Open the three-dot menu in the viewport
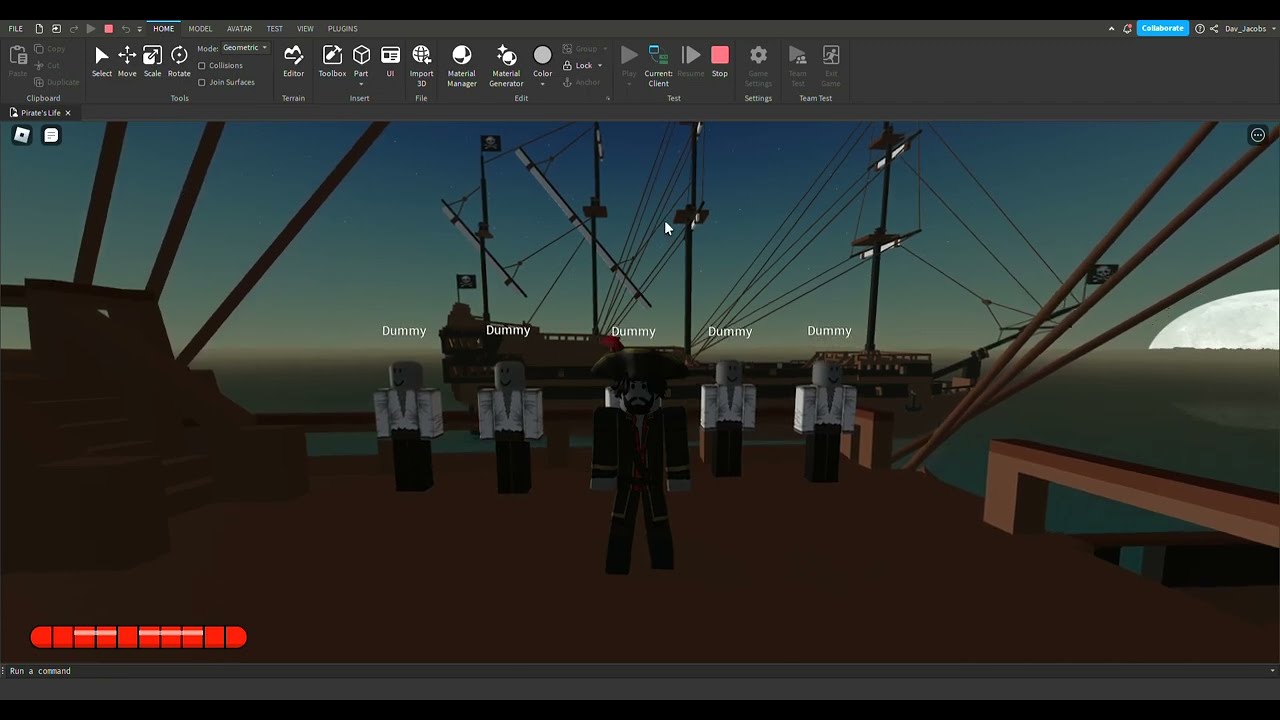The image size is (1280, 720). tap(1258, 135)
